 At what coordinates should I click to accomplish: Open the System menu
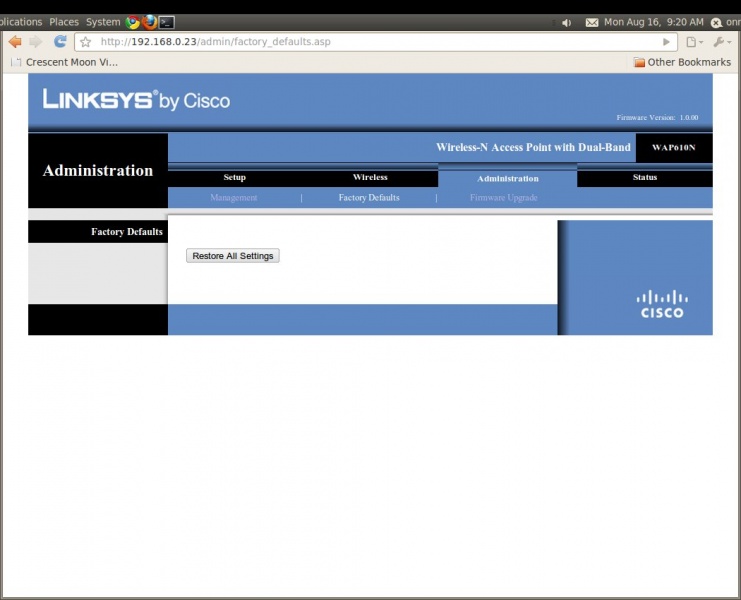[103, 22]
